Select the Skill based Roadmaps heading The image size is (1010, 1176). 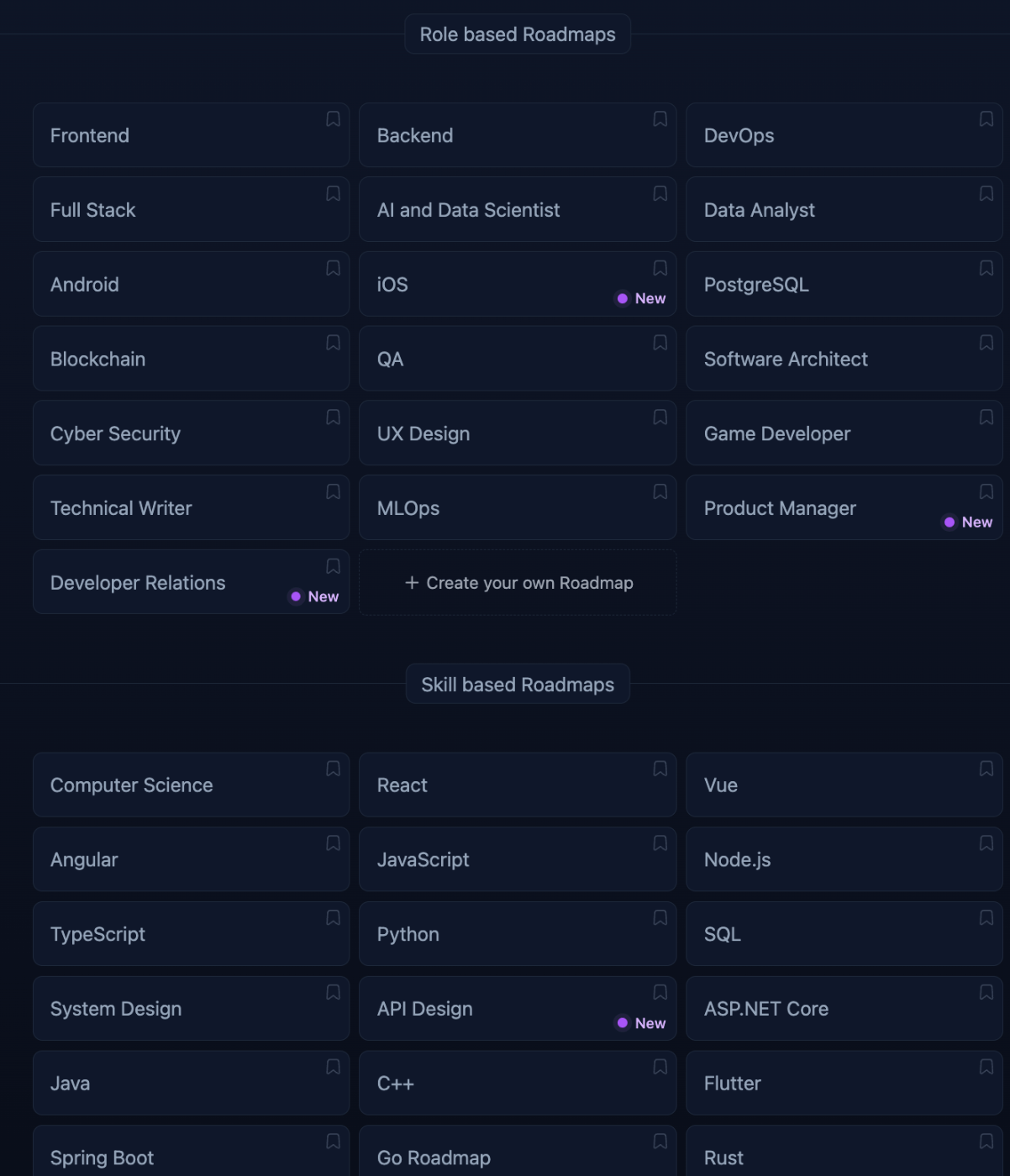tap(518, 685)
